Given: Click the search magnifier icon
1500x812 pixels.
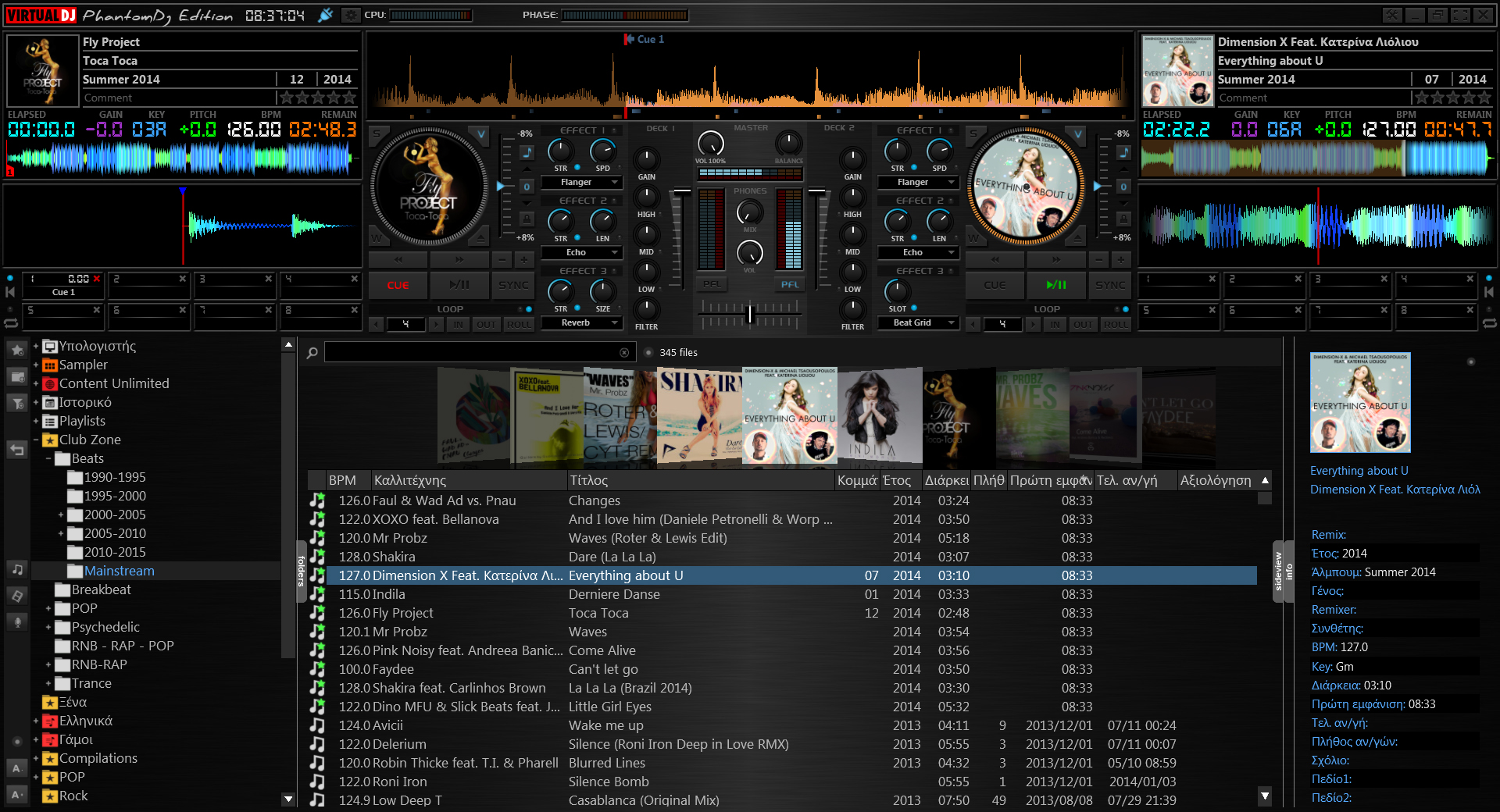Looking at the screenshot, I should click(312, 353).
